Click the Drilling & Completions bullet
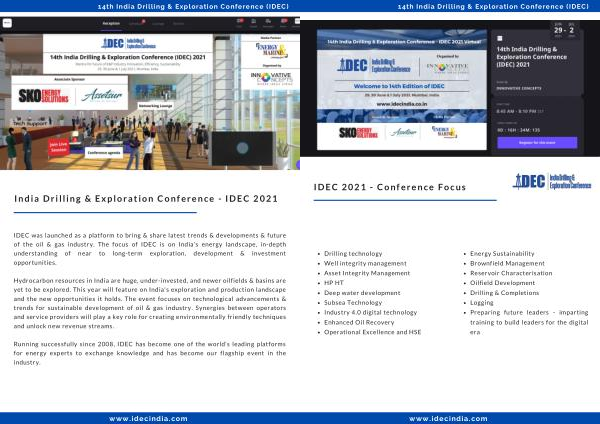 (x=504, y=293)
